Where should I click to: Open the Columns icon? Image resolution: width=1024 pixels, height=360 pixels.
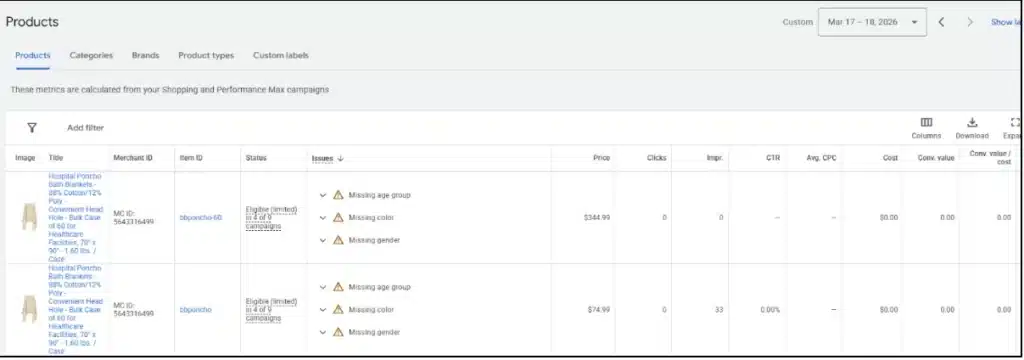926,128
